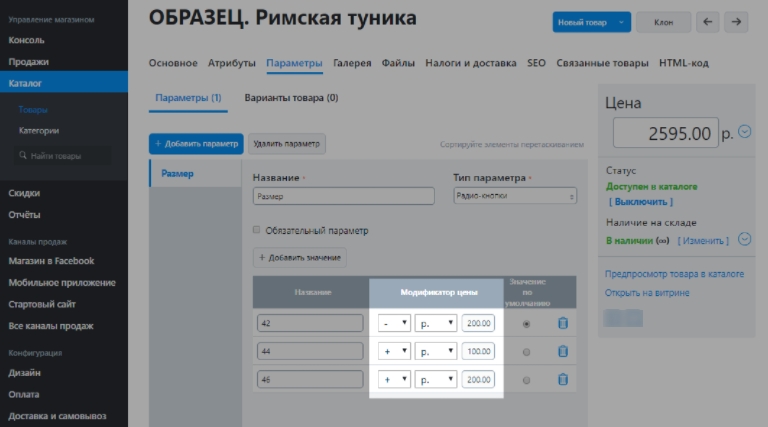The height and width of the screenshot is (427, 768).
Task: Set size 46 as default value
Action: pos(526,380)
